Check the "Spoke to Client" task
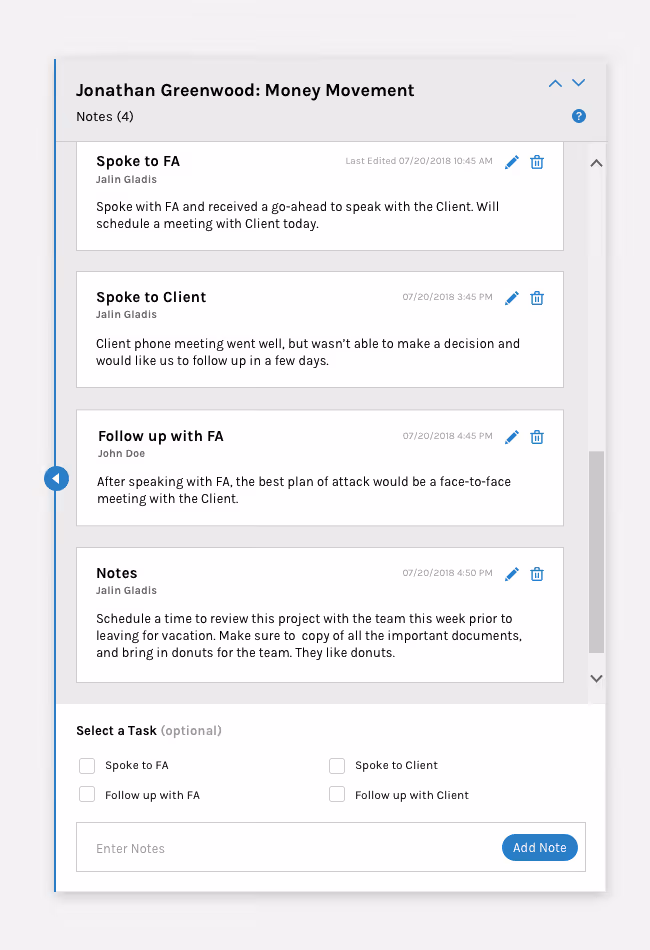 [x=337, y=765]
